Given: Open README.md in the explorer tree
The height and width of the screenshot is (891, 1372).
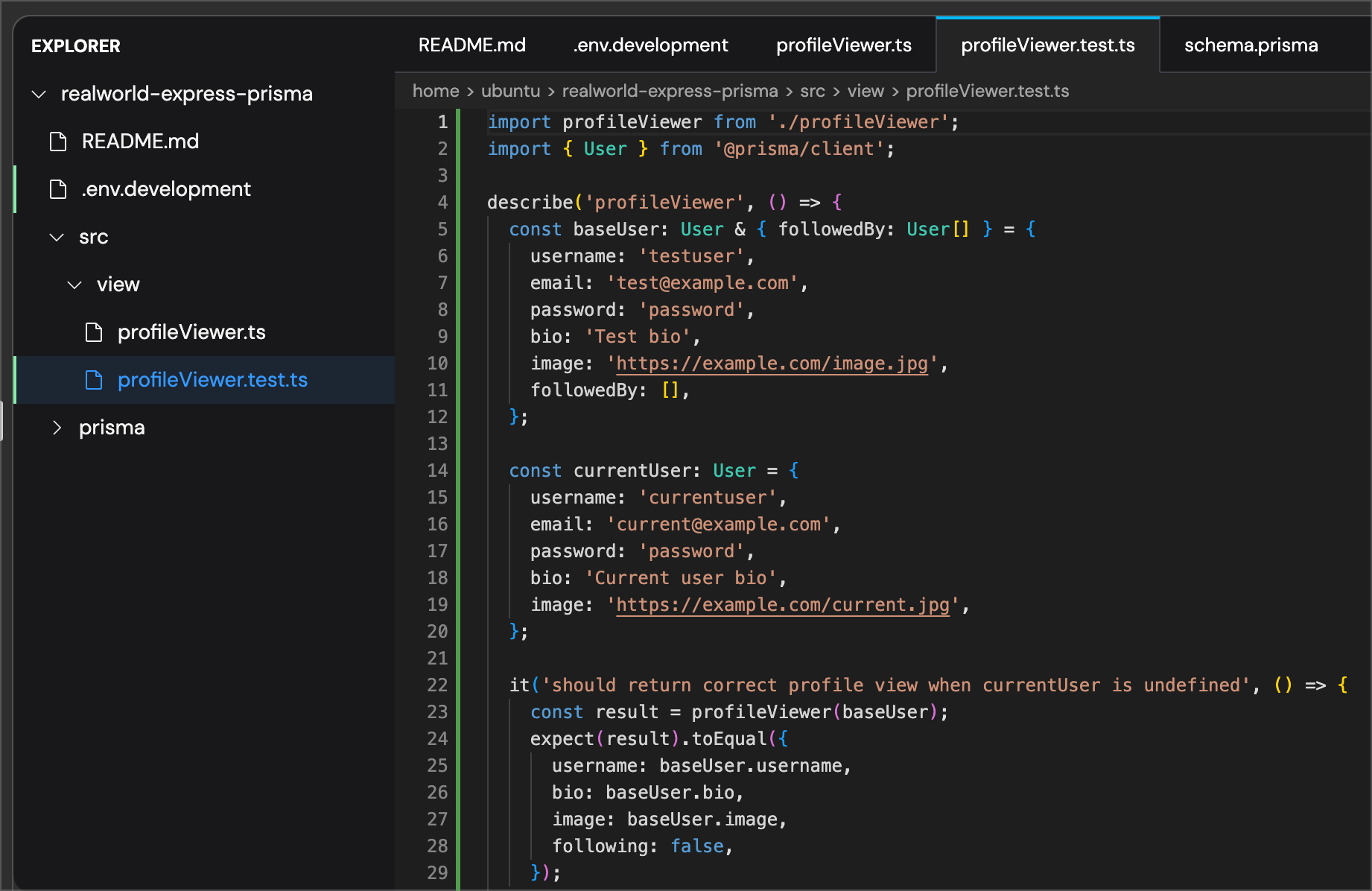Looking at the screenshot, I should point(140,142).
